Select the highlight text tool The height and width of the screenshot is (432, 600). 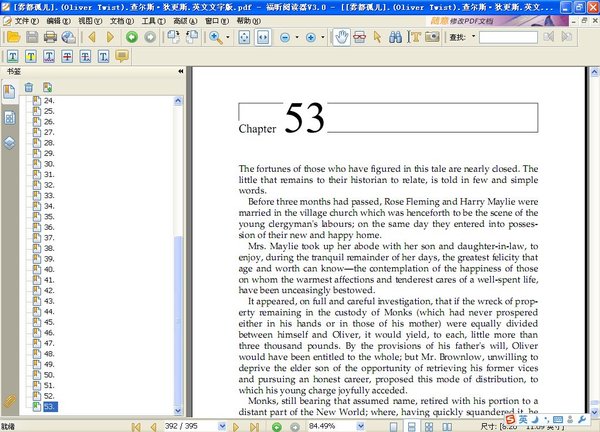tap(31, 57)
